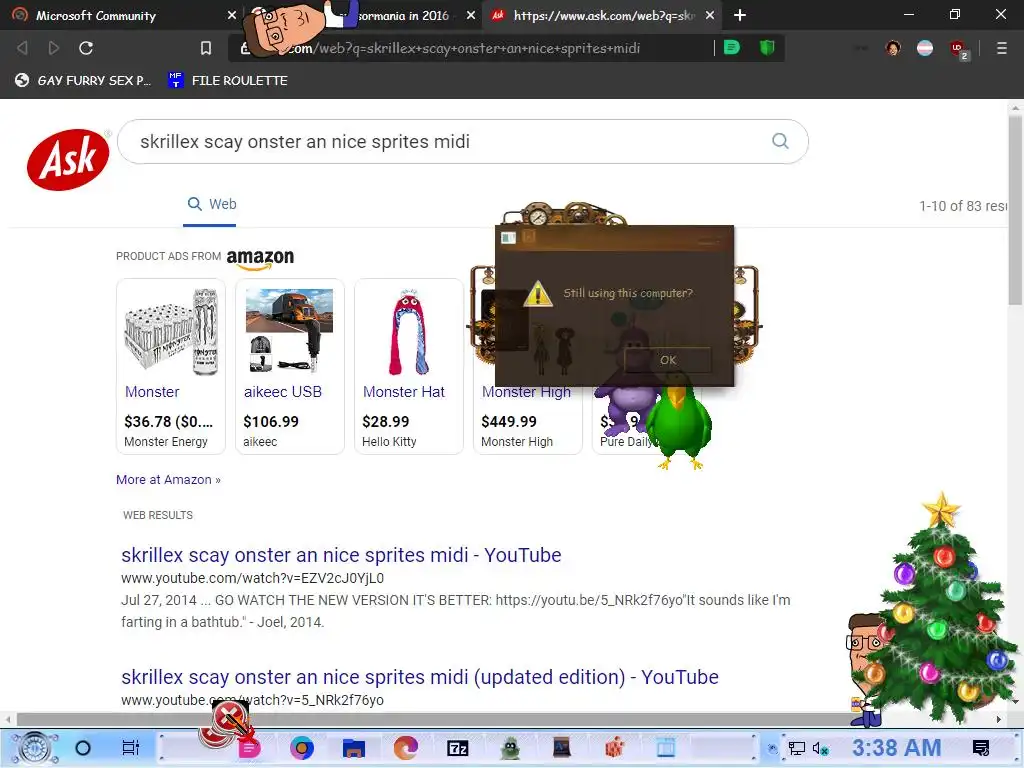This screenshot has height=768, width=1024.
Task: Click the red Ask logo
Action: 68,159
